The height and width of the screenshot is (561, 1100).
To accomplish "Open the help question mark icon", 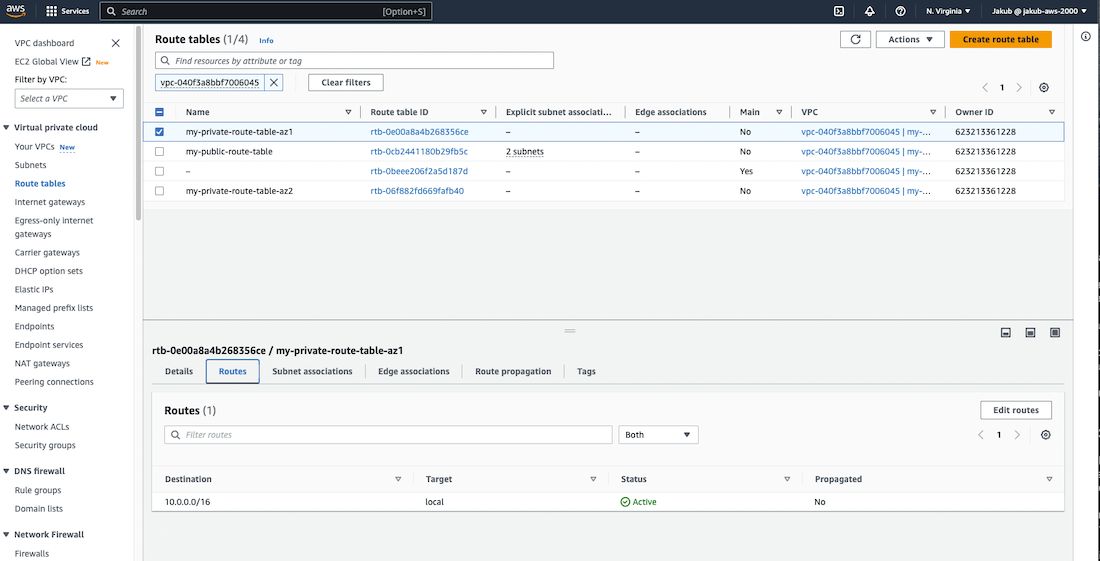I will [x=900, y=11].
